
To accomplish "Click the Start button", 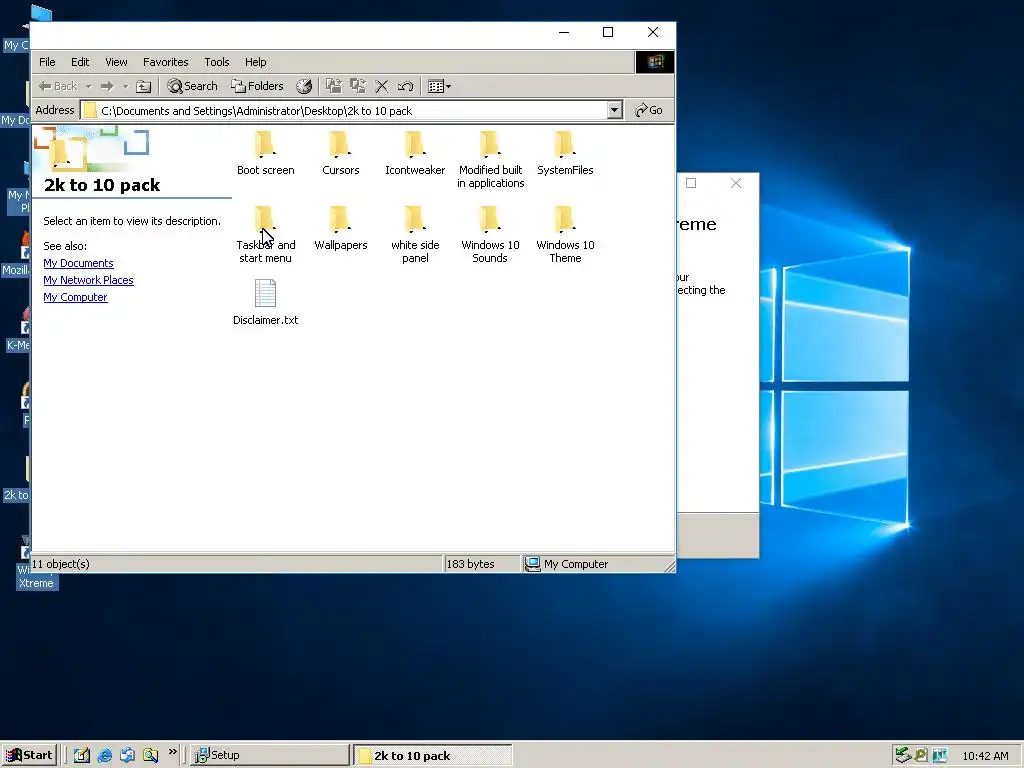I will (x=29, y=755).
